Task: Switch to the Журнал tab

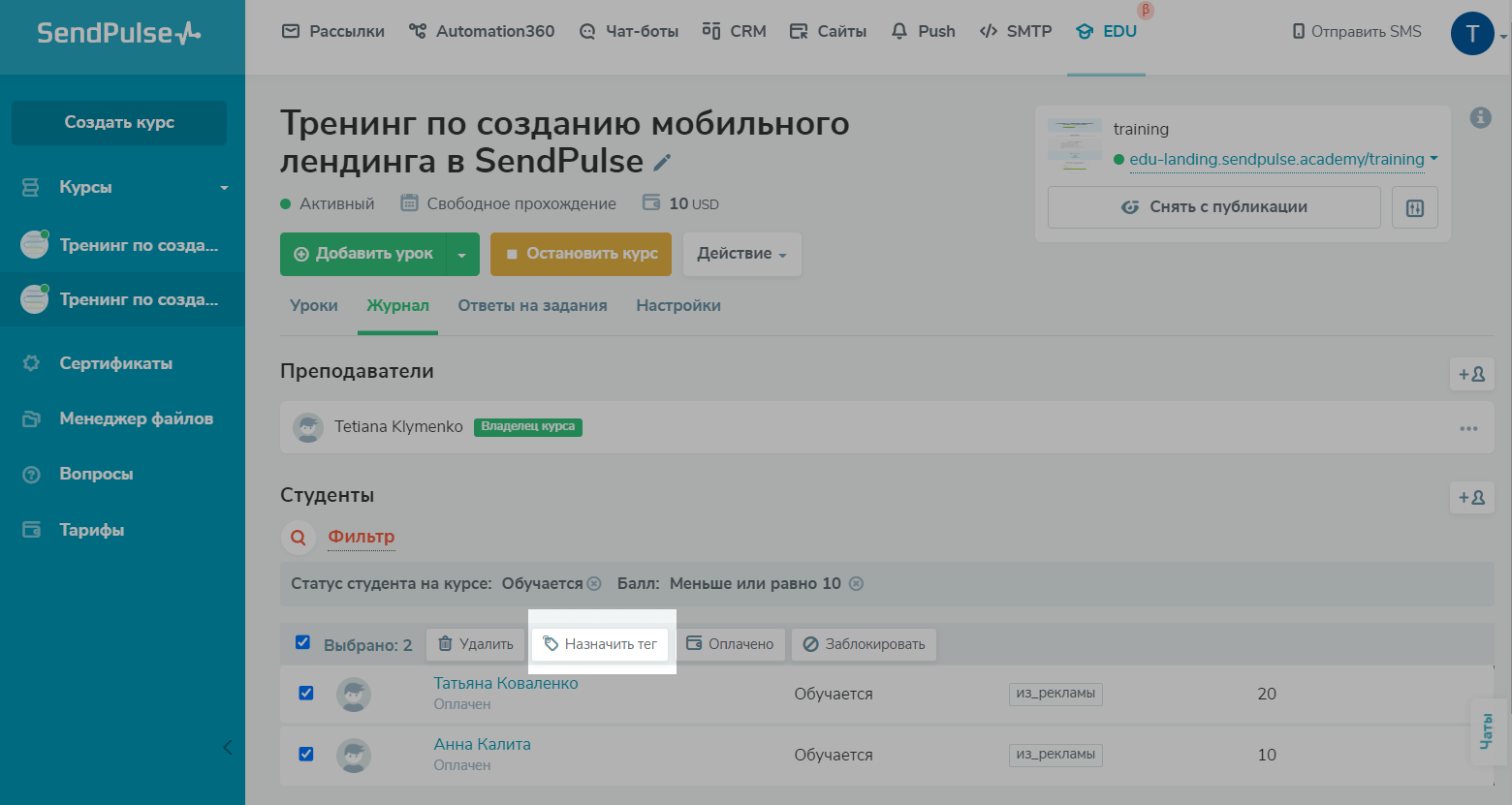Action: 397,306
